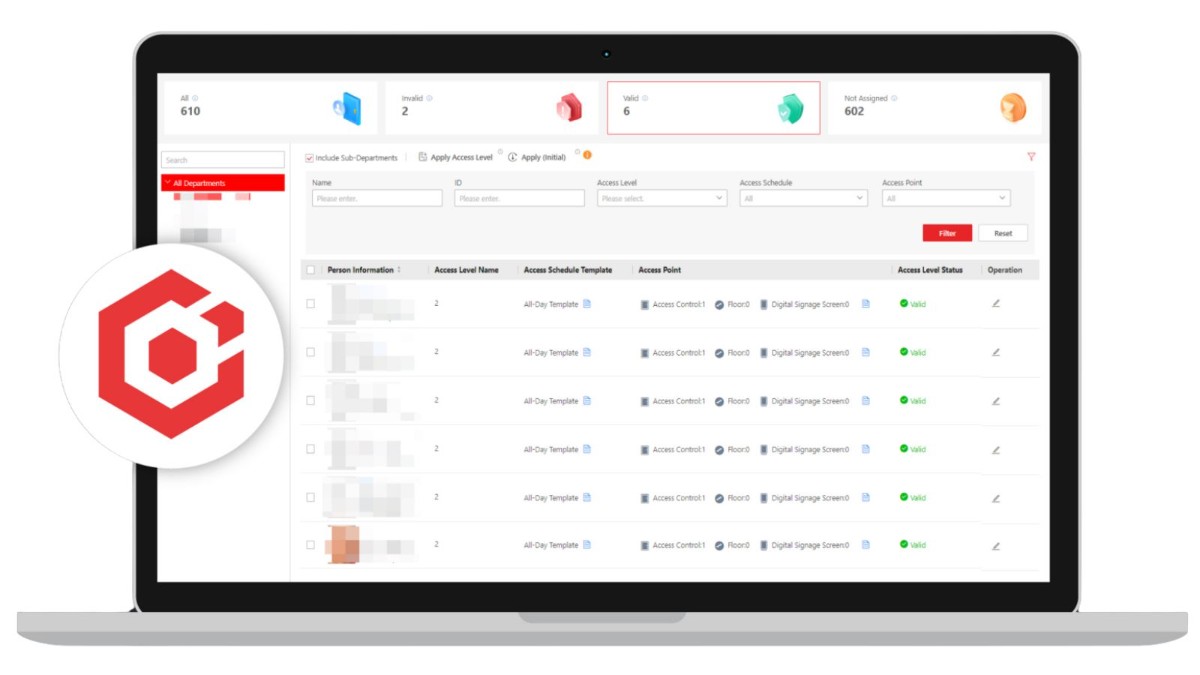Viewport: 1200px width, 675px height.
Task: Click Floor:0 in the fourth row
Action: click(x=732, y=449)
